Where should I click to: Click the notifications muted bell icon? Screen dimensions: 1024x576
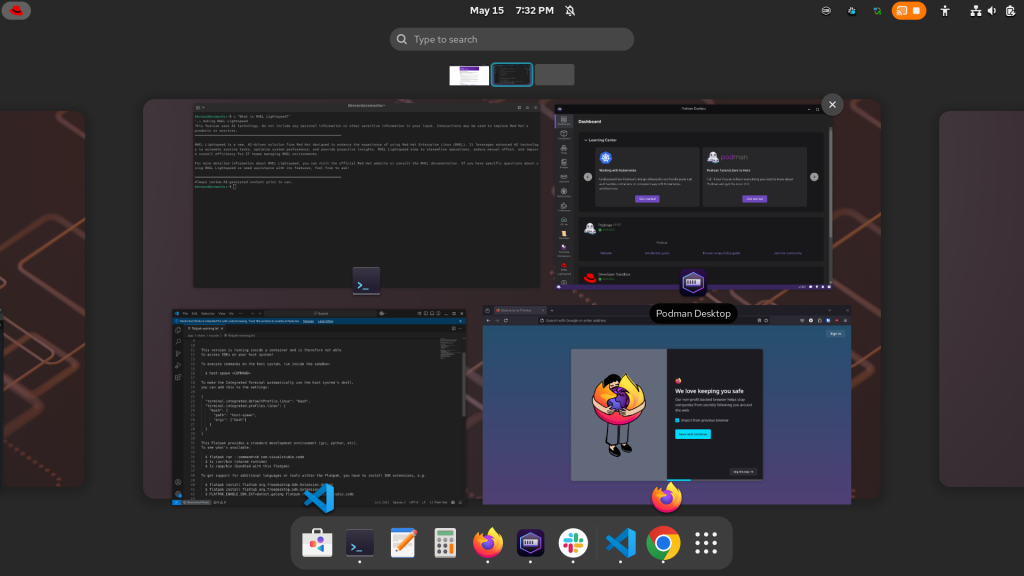570,10
